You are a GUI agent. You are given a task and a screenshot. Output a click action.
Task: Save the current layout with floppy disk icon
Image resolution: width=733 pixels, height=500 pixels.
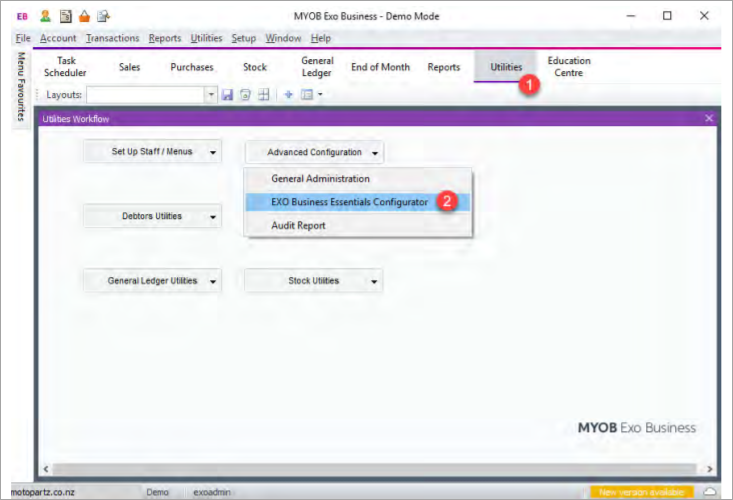(227, 95)
